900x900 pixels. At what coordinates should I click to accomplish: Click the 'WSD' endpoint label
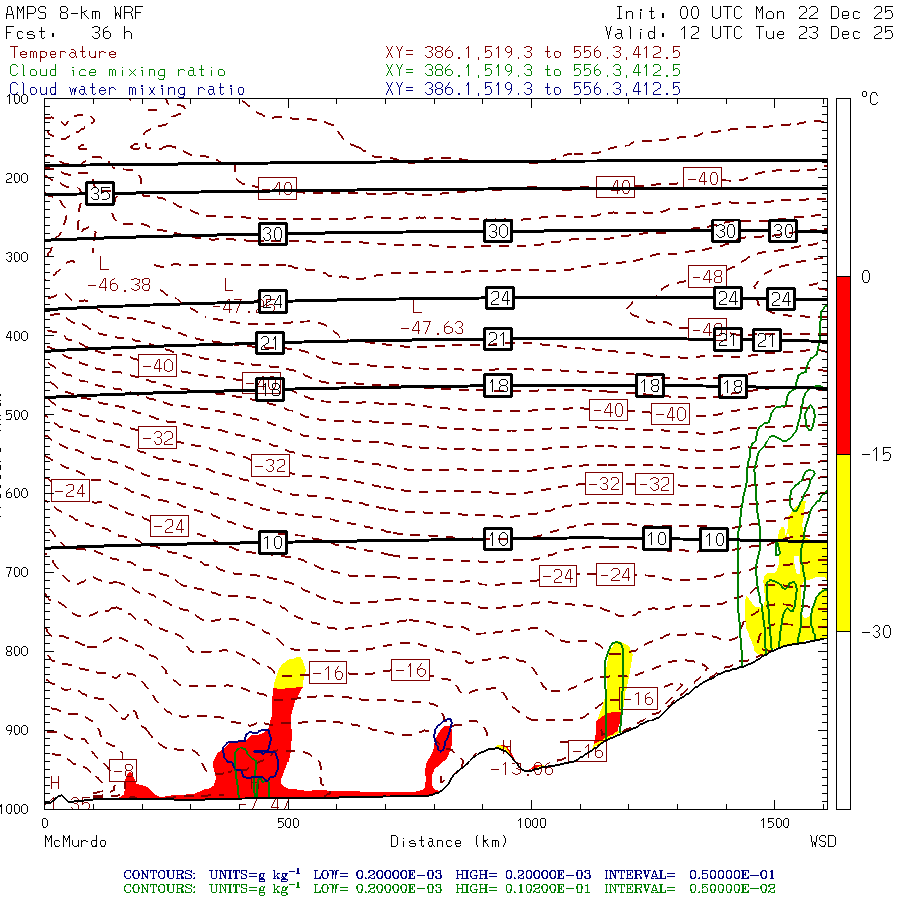[823, 842]
